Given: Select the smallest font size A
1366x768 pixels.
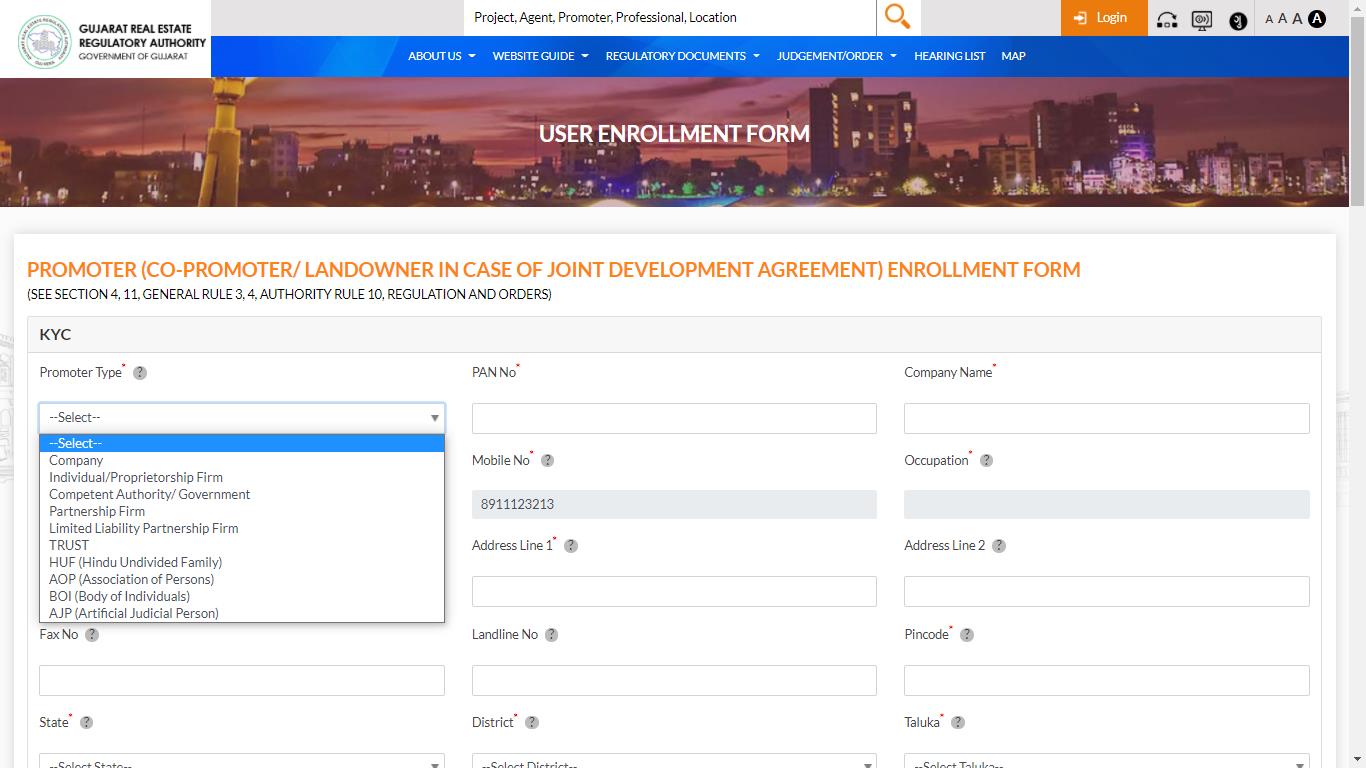Looking at the screenshot, I should [x=1269, y=19].
